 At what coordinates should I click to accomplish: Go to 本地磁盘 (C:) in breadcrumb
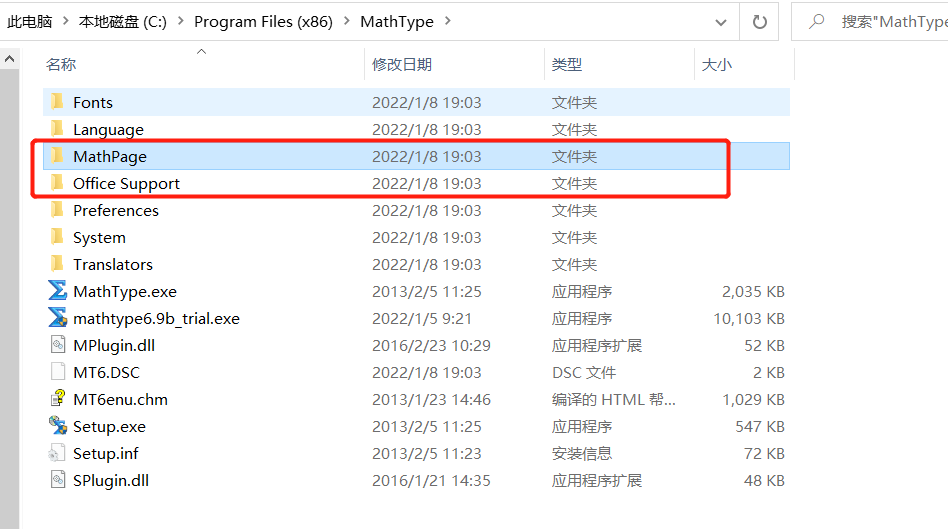click(x=123, y=22)
